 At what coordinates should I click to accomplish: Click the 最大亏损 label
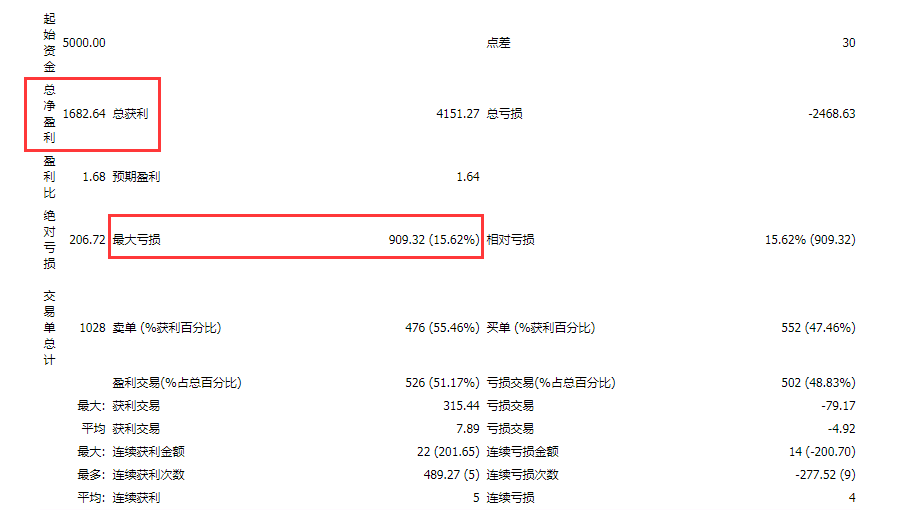point(136,240)
